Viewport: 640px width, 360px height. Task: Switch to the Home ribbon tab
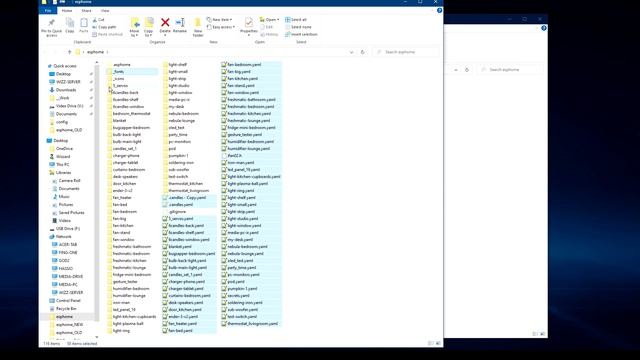pos(67,11)
